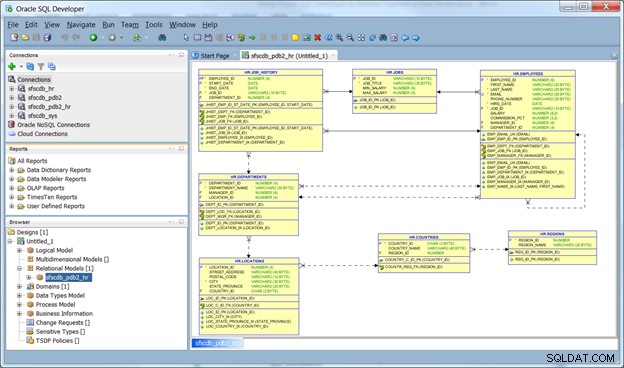Image resolution: width=624 pixels, height=368 pixels.
Task: Select the green arrow New FK Relation tool
Action: tap(252, 37)
